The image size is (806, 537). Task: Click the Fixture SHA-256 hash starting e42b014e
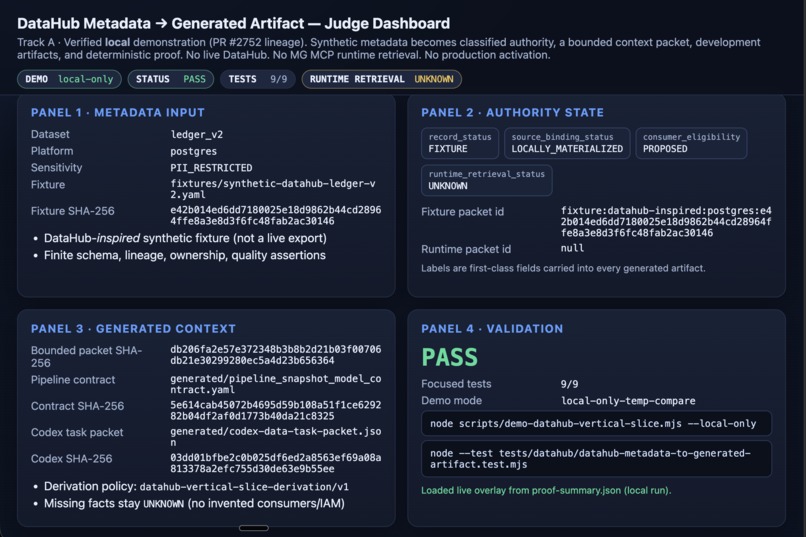pos(276,215)
